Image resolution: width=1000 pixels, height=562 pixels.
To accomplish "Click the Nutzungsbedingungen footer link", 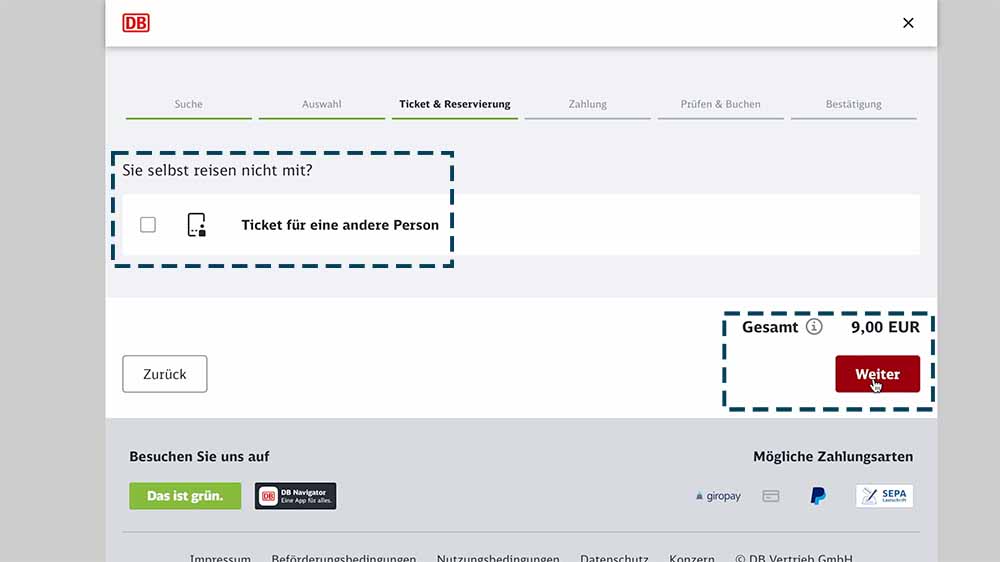I will pos(498,558).
